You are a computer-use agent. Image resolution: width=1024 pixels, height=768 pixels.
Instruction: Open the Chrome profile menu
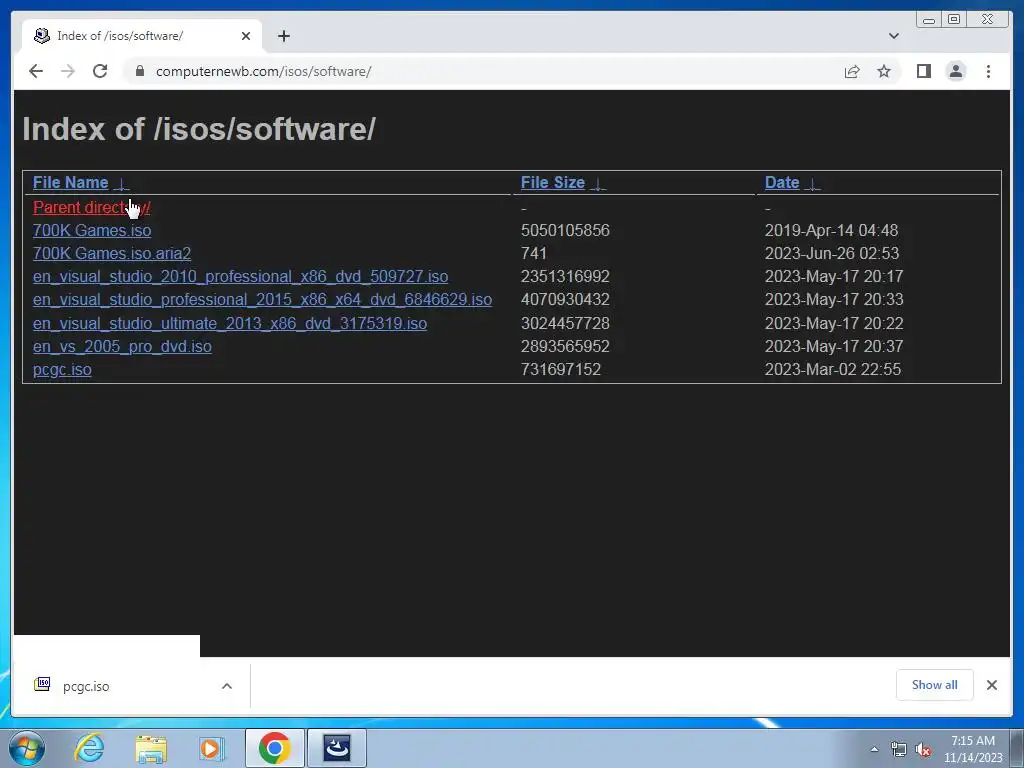point(956,71)
